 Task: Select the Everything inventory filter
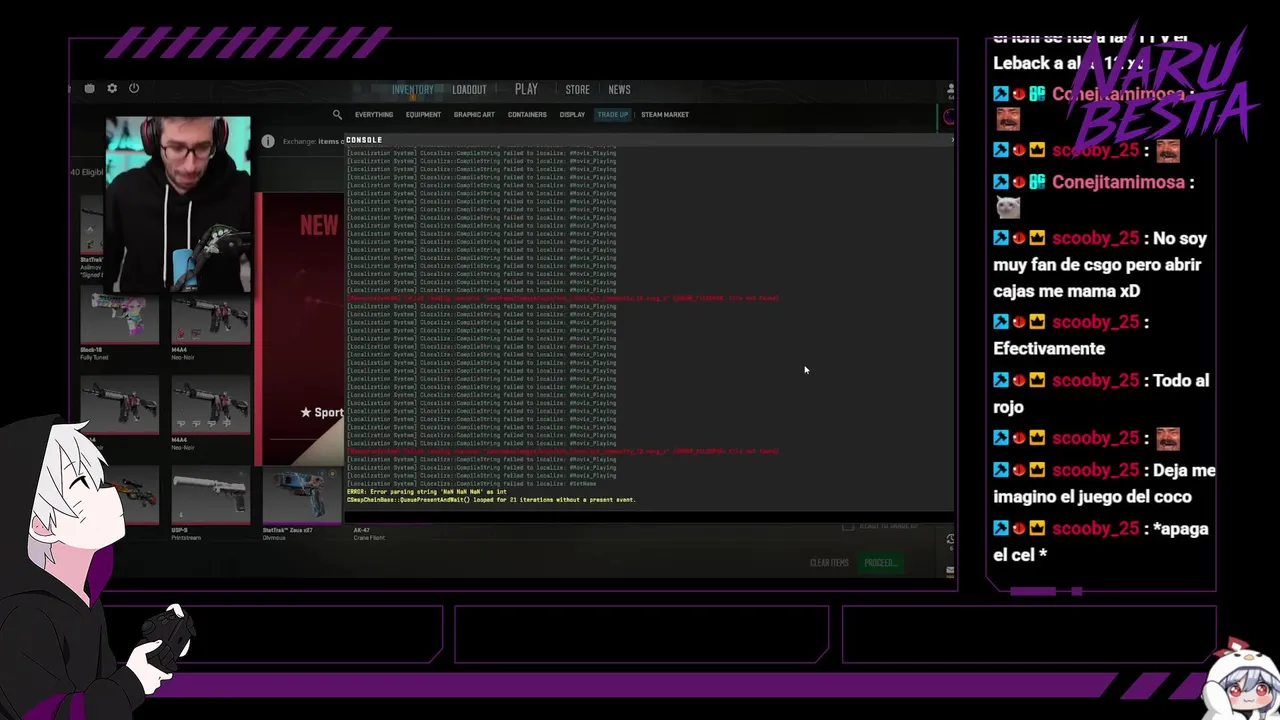(x=374, y=115)
